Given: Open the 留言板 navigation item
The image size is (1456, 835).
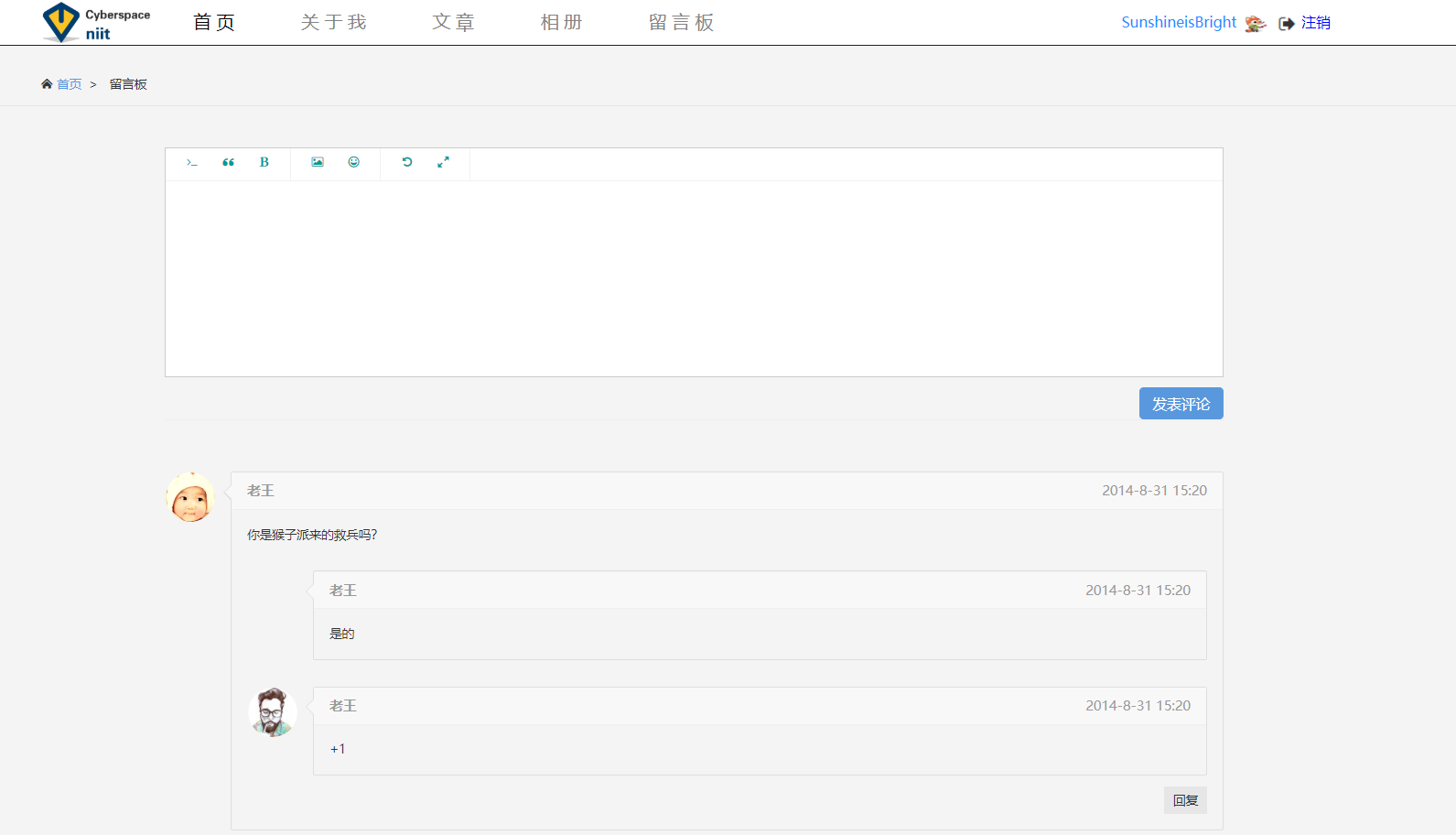Looking at the screenshot, I should 682,22.
